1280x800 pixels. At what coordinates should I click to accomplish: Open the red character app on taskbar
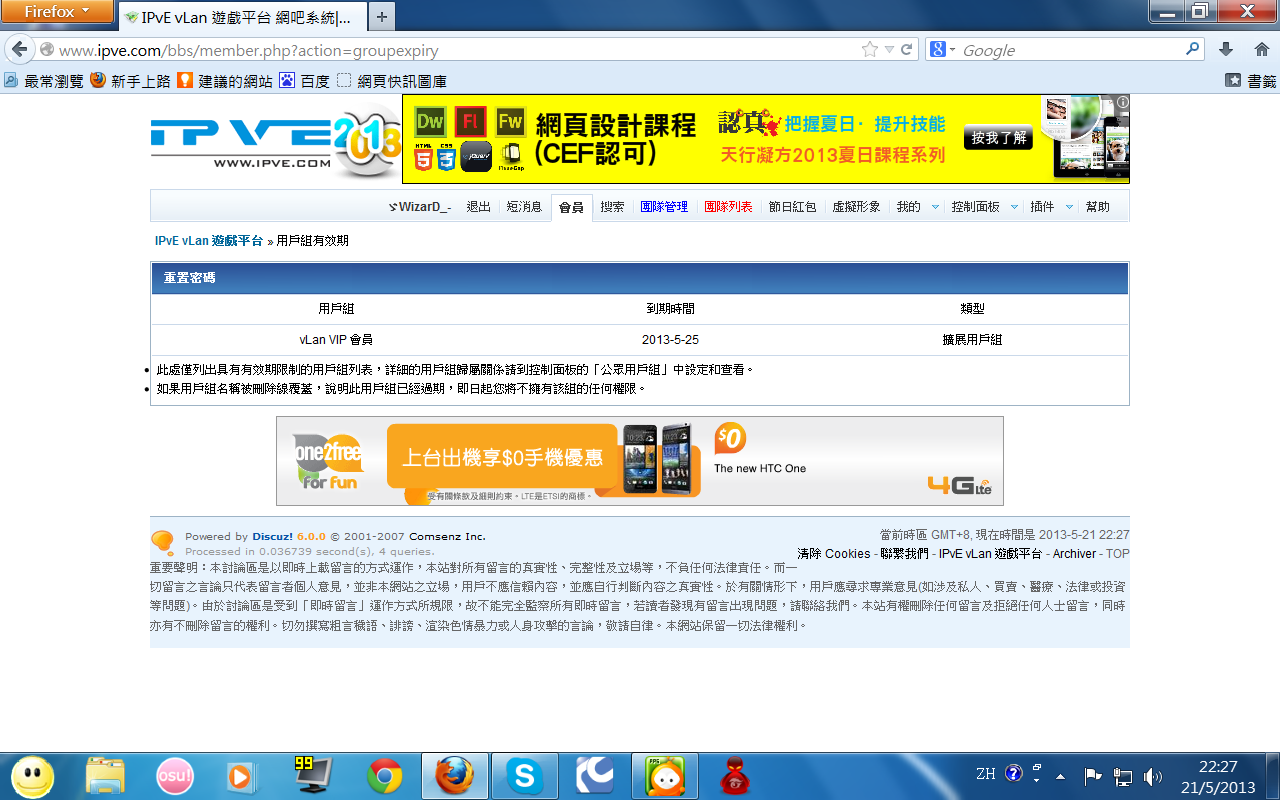coord(736,776)
